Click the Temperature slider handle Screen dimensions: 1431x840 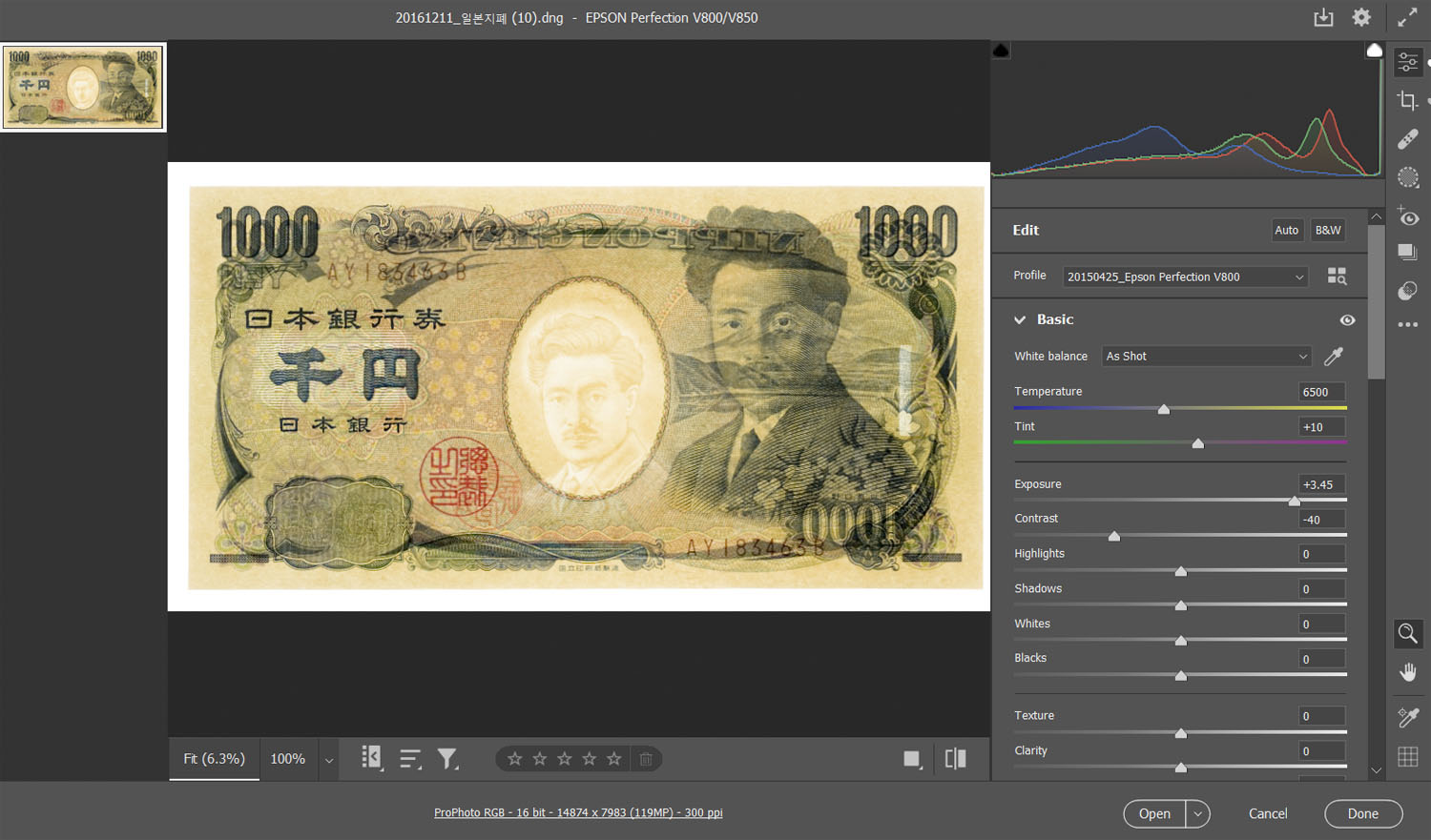click(x=1164, y=409)
